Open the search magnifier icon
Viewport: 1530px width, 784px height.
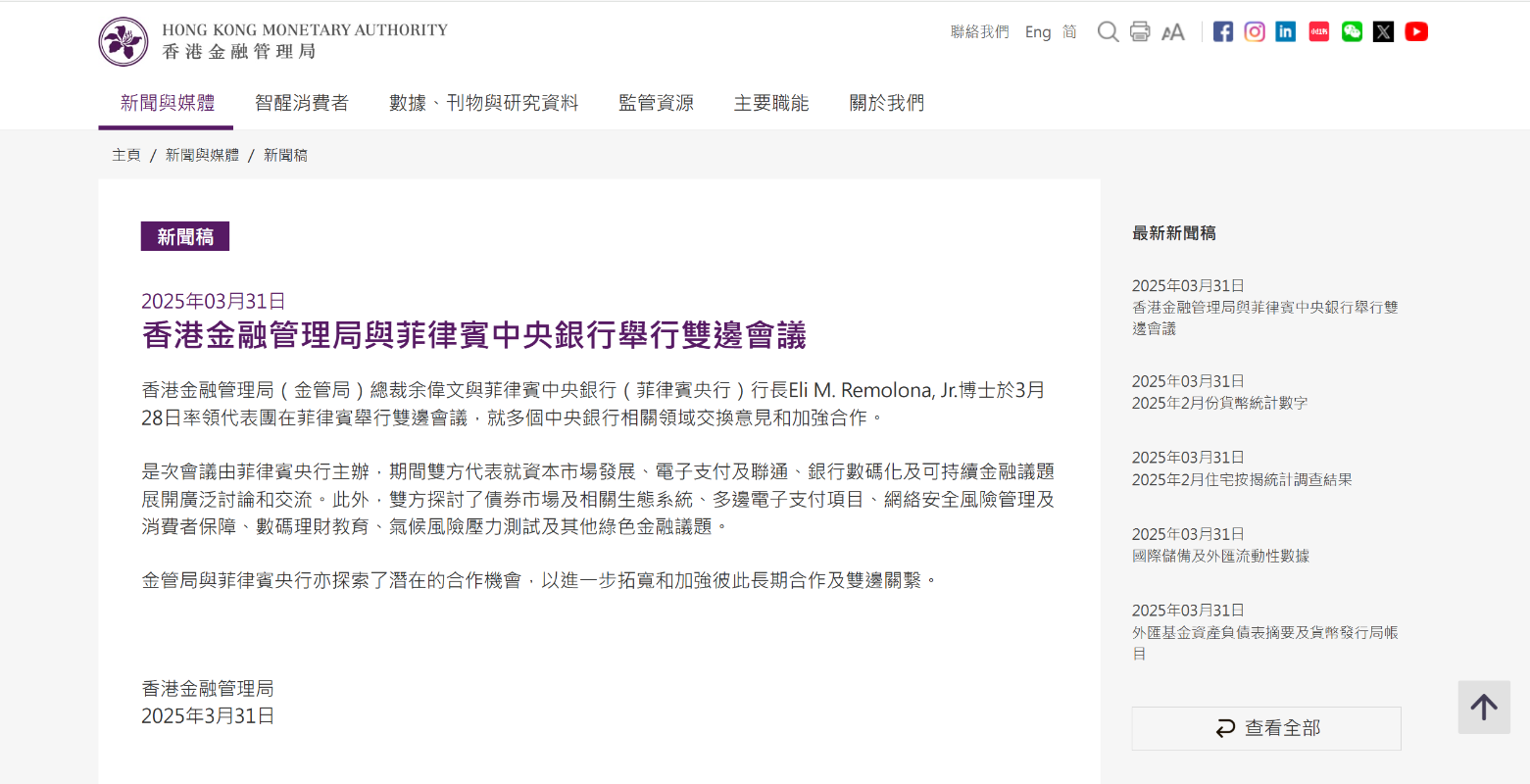click(1108, 31)
